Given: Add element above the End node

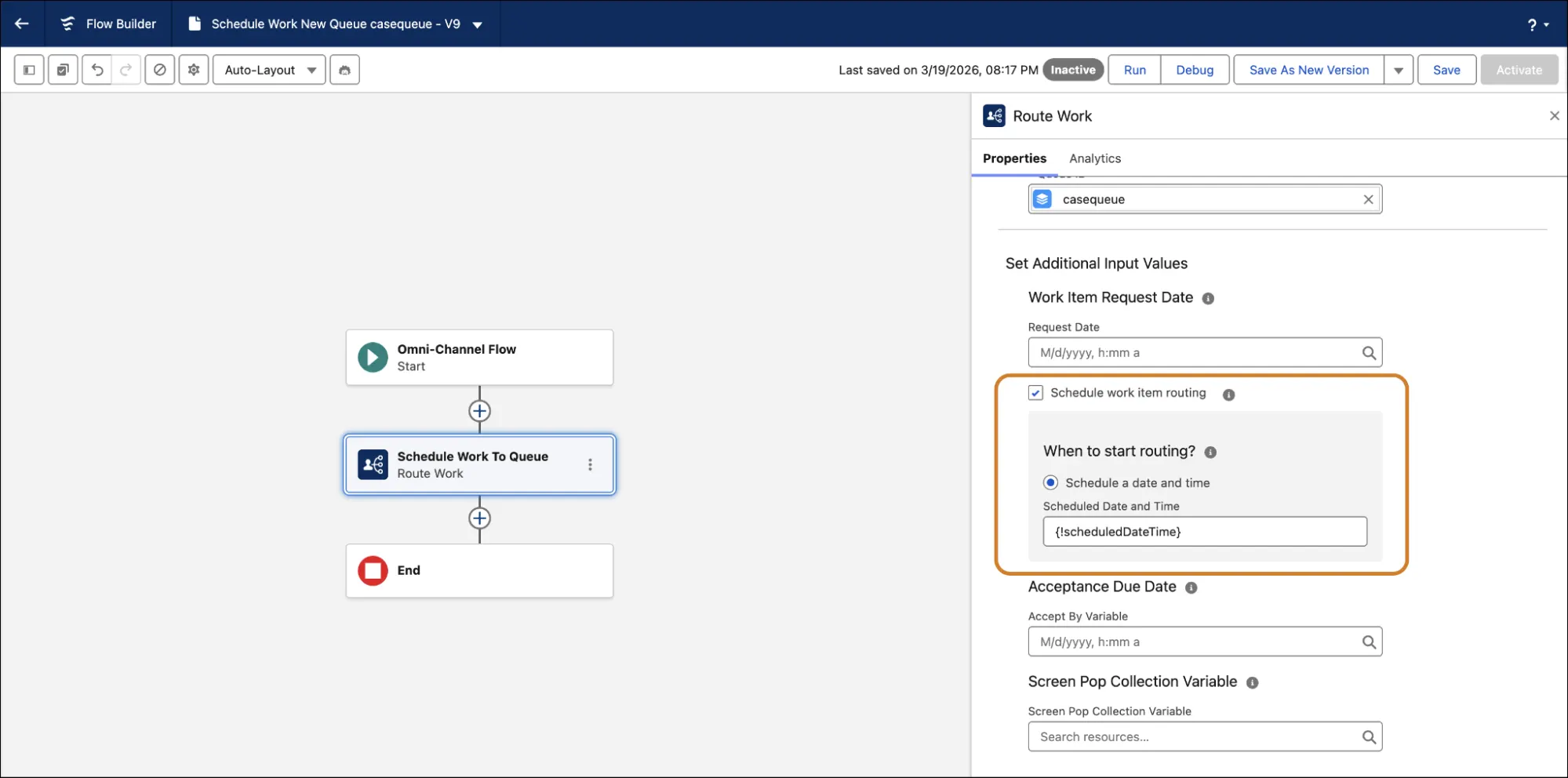Looking at the screenshot, I should coord(479,518).
